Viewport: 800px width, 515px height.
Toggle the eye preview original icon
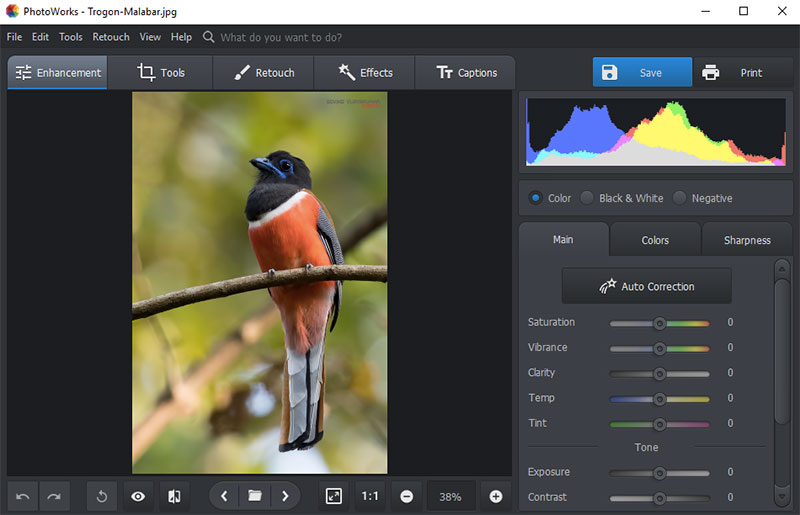coord(138,496)
